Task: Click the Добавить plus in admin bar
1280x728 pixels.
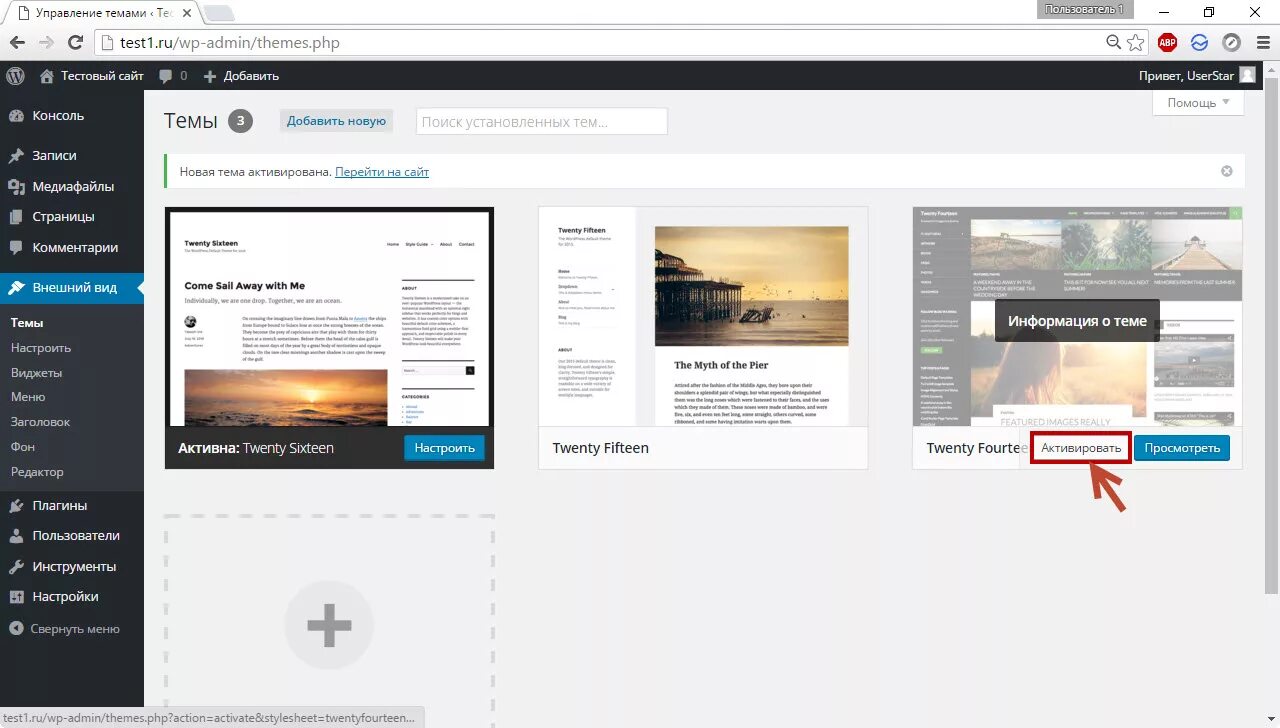Action: [210, 76]
